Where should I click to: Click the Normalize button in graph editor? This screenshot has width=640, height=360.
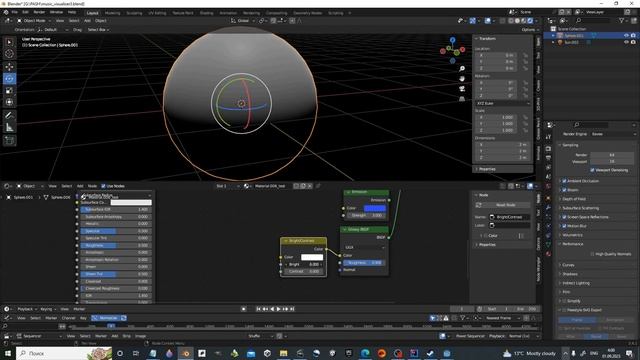click(x=108, y=318)
